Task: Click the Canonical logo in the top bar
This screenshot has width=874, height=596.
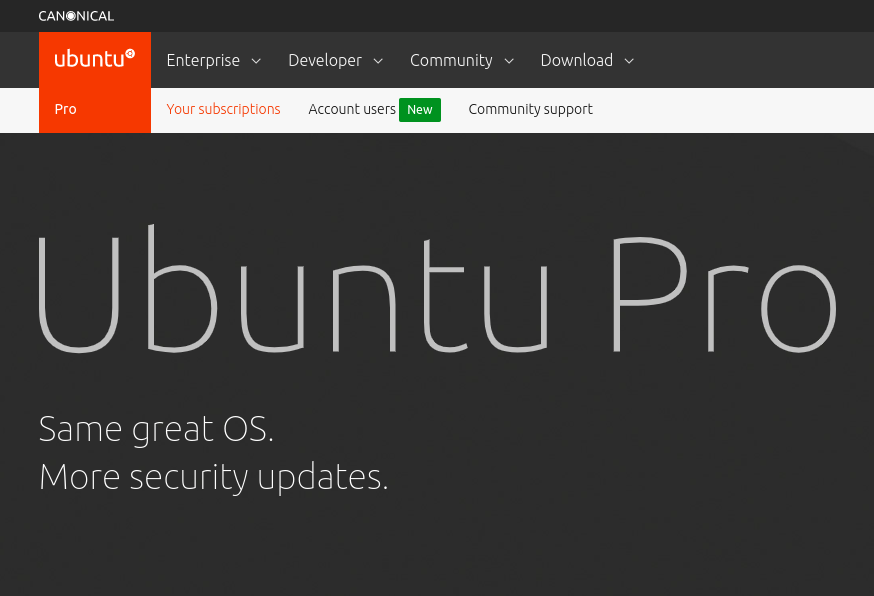Action: (76, 16)
